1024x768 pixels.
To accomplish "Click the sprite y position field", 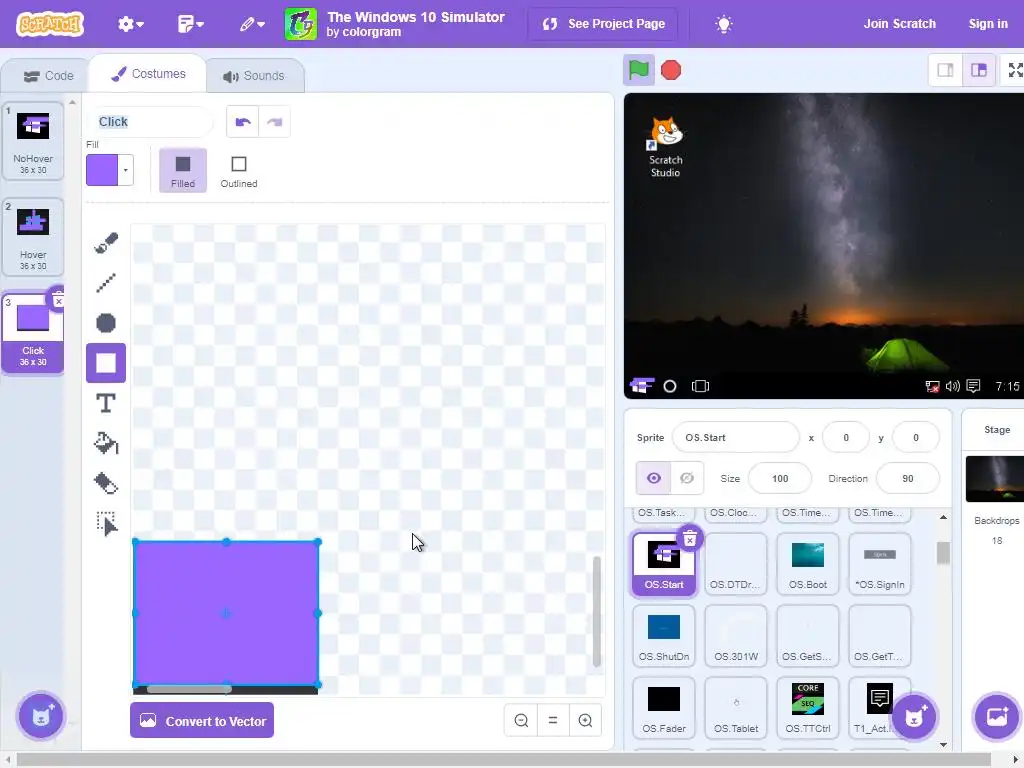I will (x=916, y=438).
